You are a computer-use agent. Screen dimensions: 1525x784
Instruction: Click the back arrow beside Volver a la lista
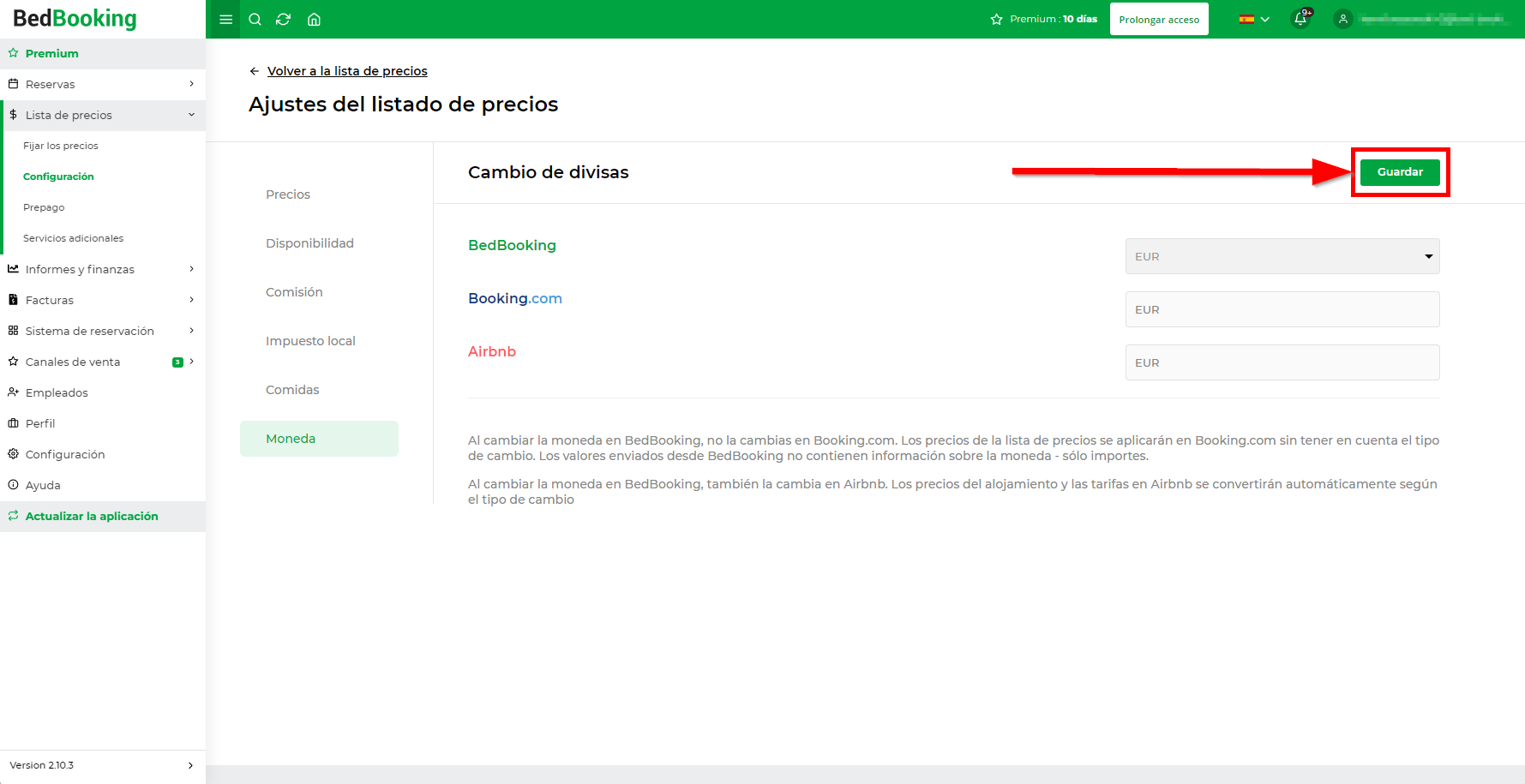255,71
